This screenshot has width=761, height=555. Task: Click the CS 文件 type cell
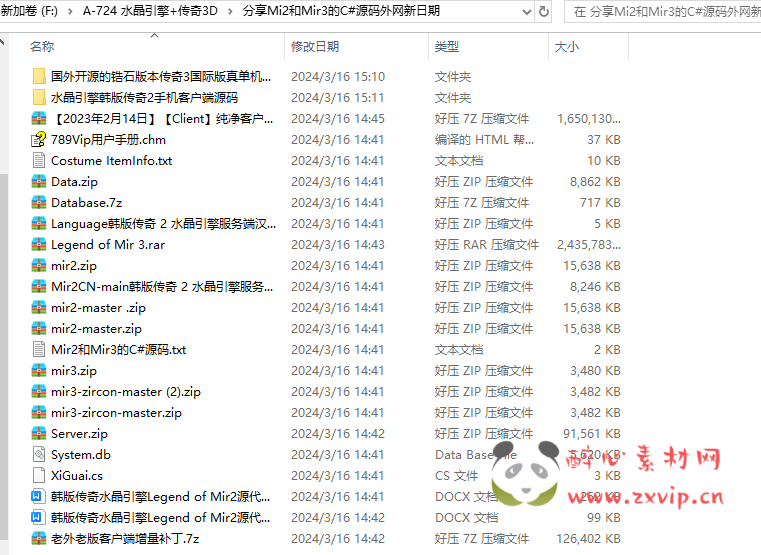coord(456,475)
